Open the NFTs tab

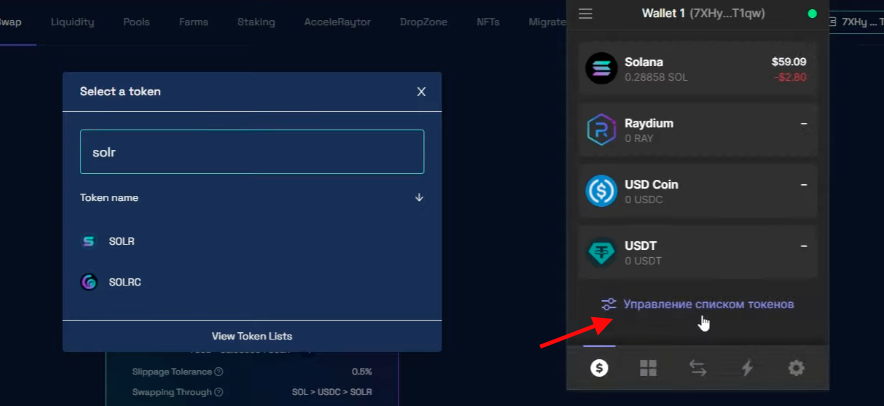point(488,22)
